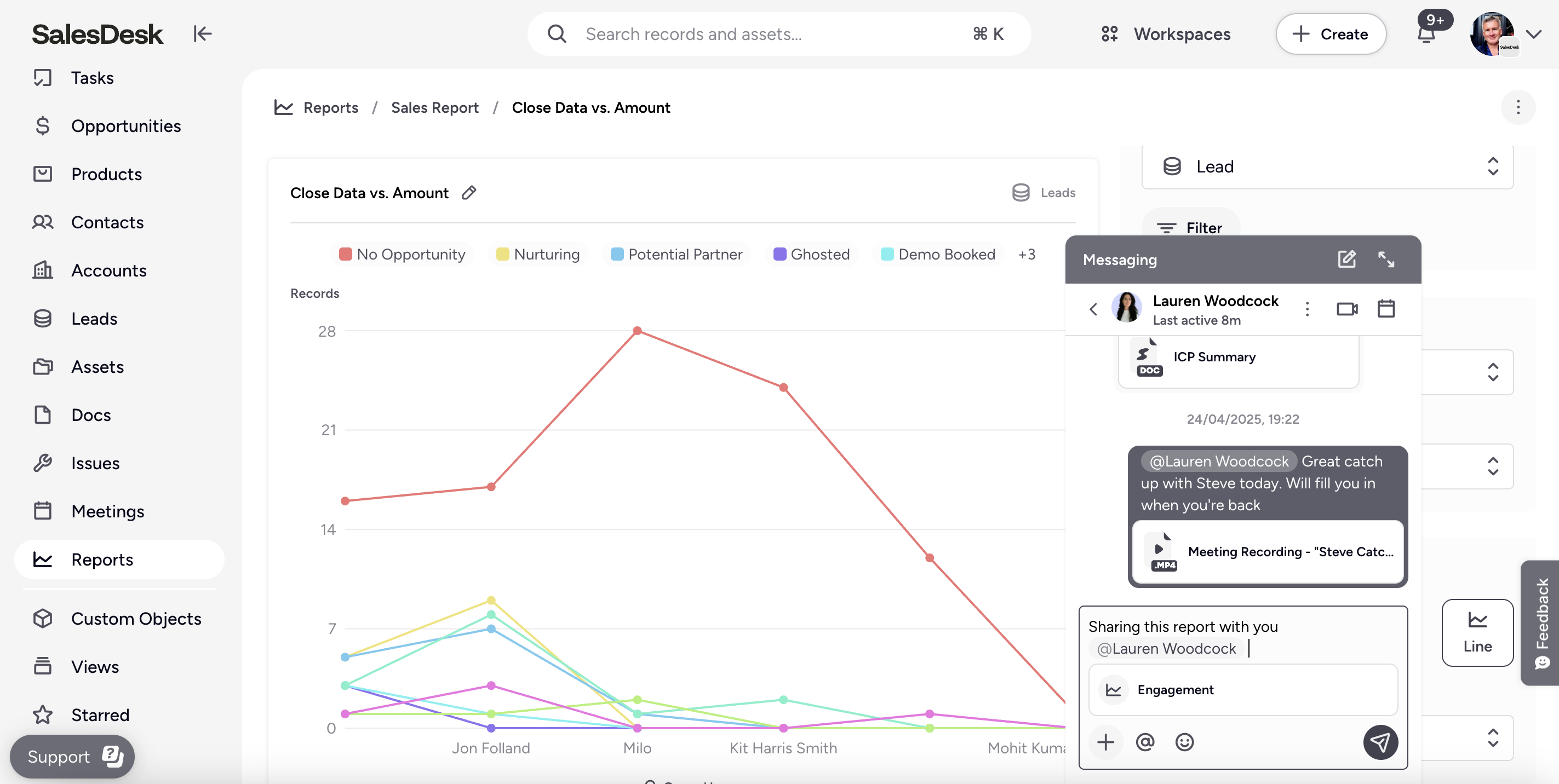Toggle the Demo Booked legend series
Screen dimensions: 1559x784
(938, 254)
